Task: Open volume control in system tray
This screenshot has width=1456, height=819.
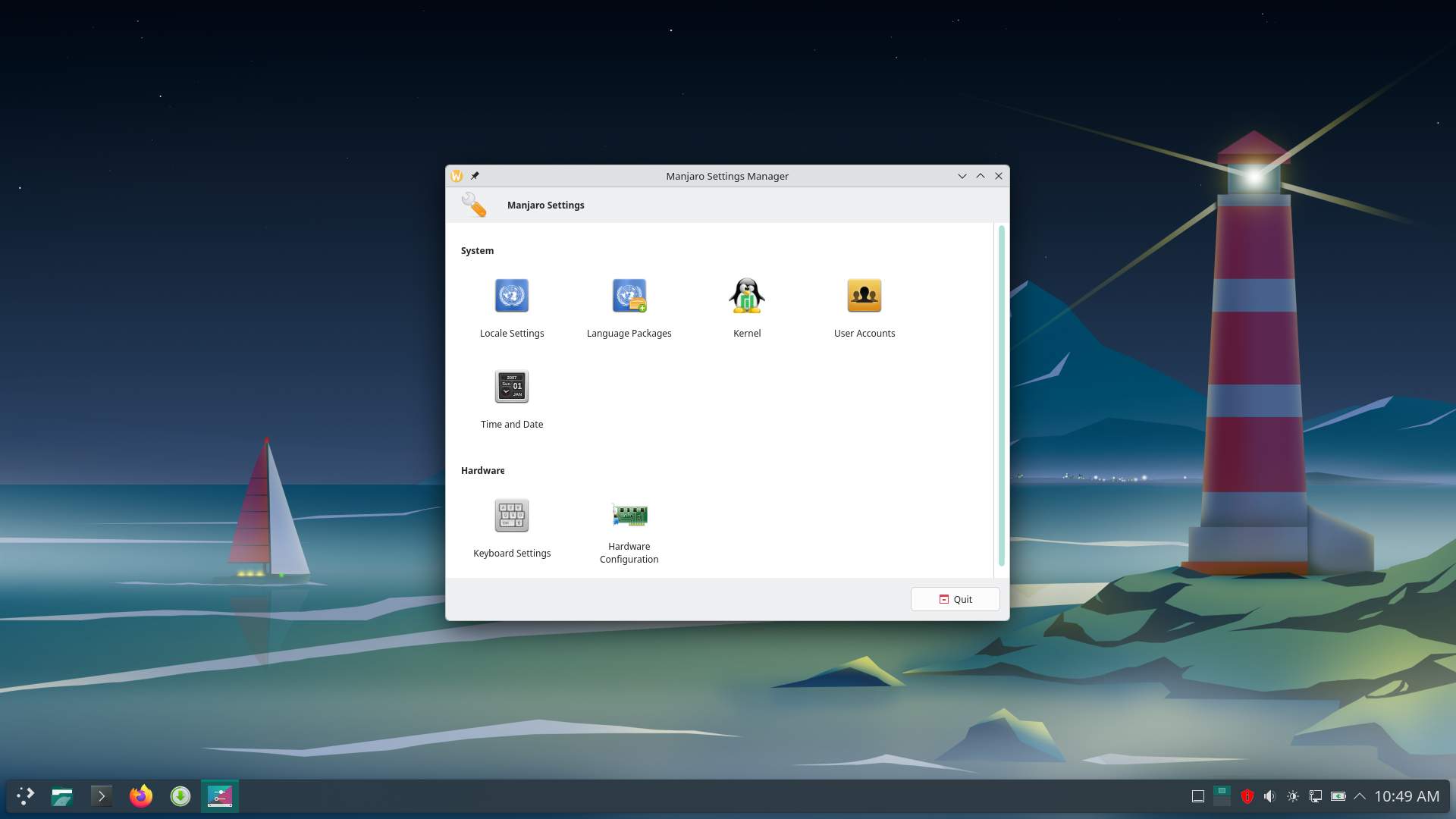Action: pos(1269,796)
